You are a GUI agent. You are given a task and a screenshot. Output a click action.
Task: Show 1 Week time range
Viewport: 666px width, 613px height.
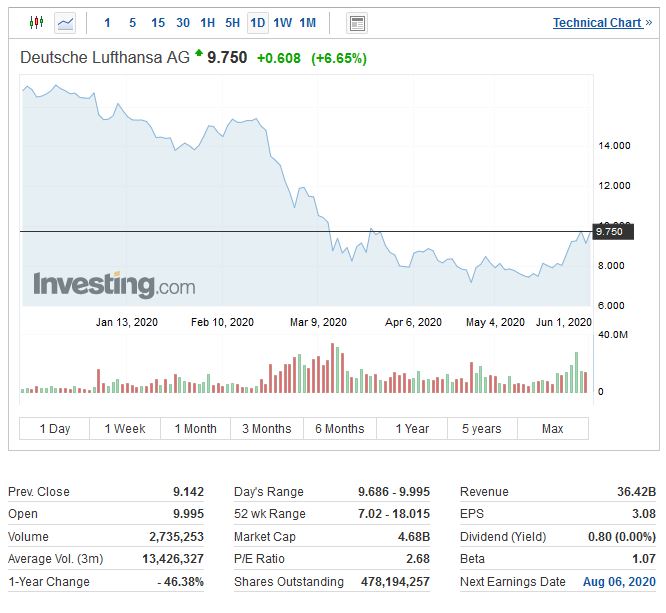(125, 429)
